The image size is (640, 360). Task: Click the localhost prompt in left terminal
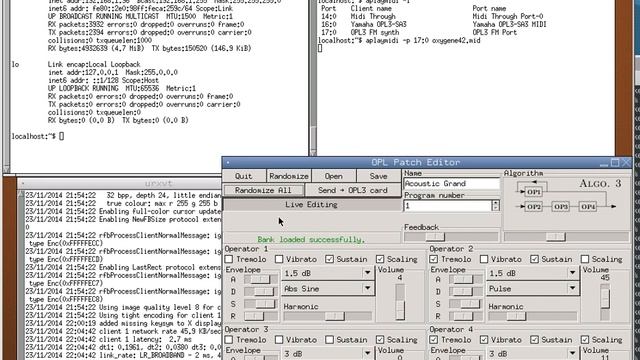[x=33, y=136]
